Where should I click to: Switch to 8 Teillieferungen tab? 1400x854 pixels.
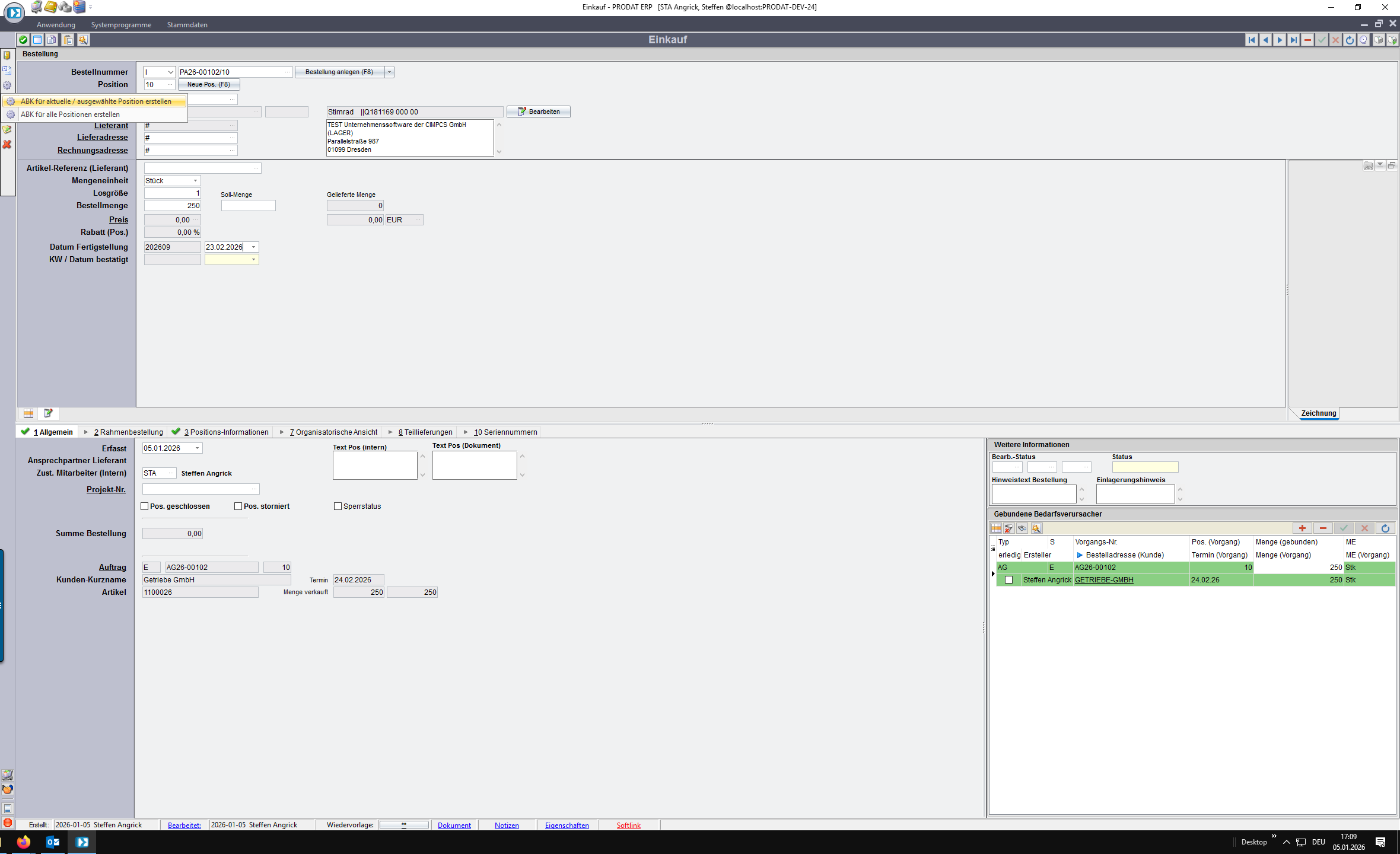[425, 432]
